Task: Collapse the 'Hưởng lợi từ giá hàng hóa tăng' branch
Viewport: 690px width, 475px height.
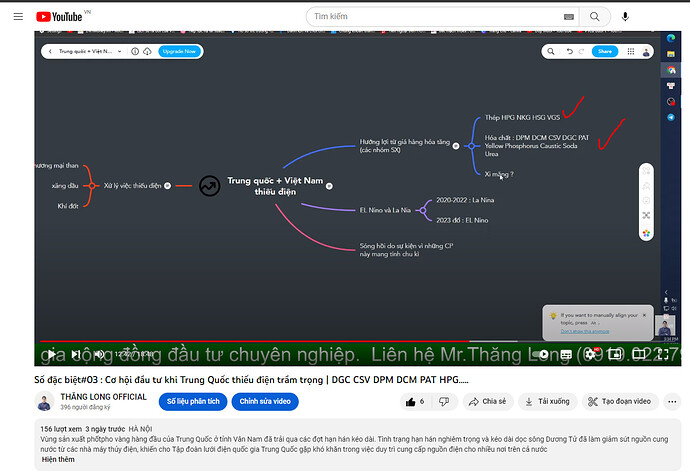Action: coord(456,146)
